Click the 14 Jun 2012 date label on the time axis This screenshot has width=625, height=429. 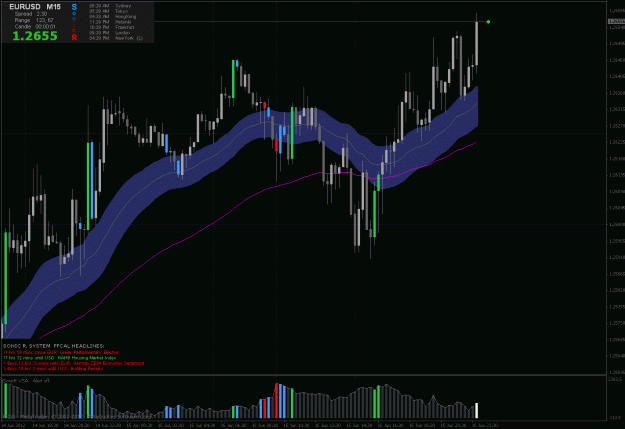pyautogui.click(x=14, y=425)
